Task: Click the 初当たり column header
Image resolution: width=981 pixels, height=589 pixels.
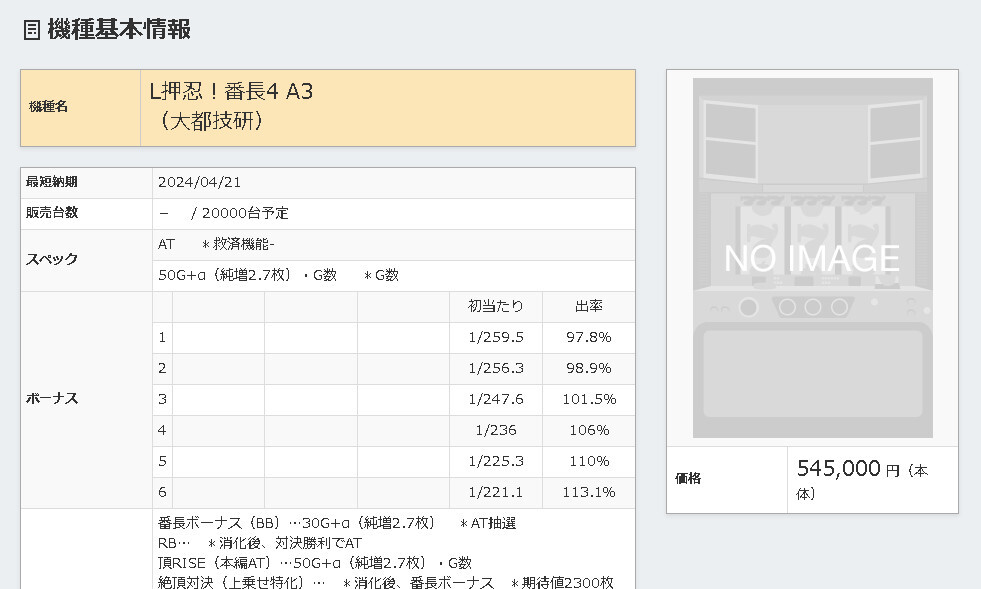Action: click(496, 307)
